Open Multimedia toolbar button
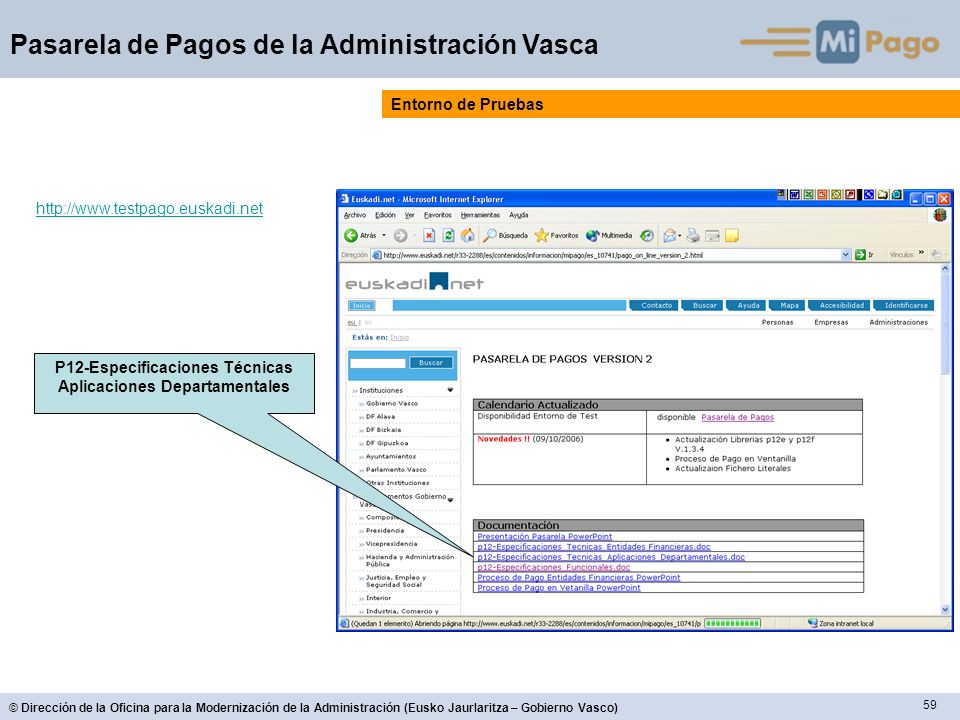 (x=609, y=236)
